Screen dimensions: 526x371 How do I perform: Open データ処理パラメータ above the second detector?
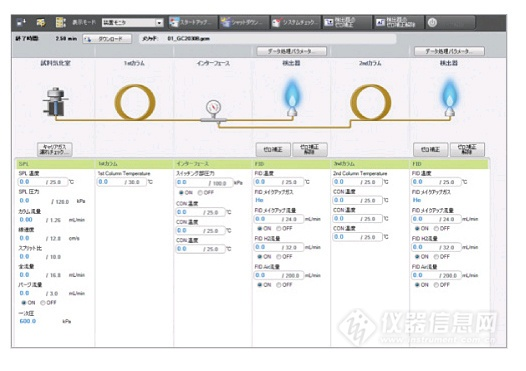click(x=450, y=51)
